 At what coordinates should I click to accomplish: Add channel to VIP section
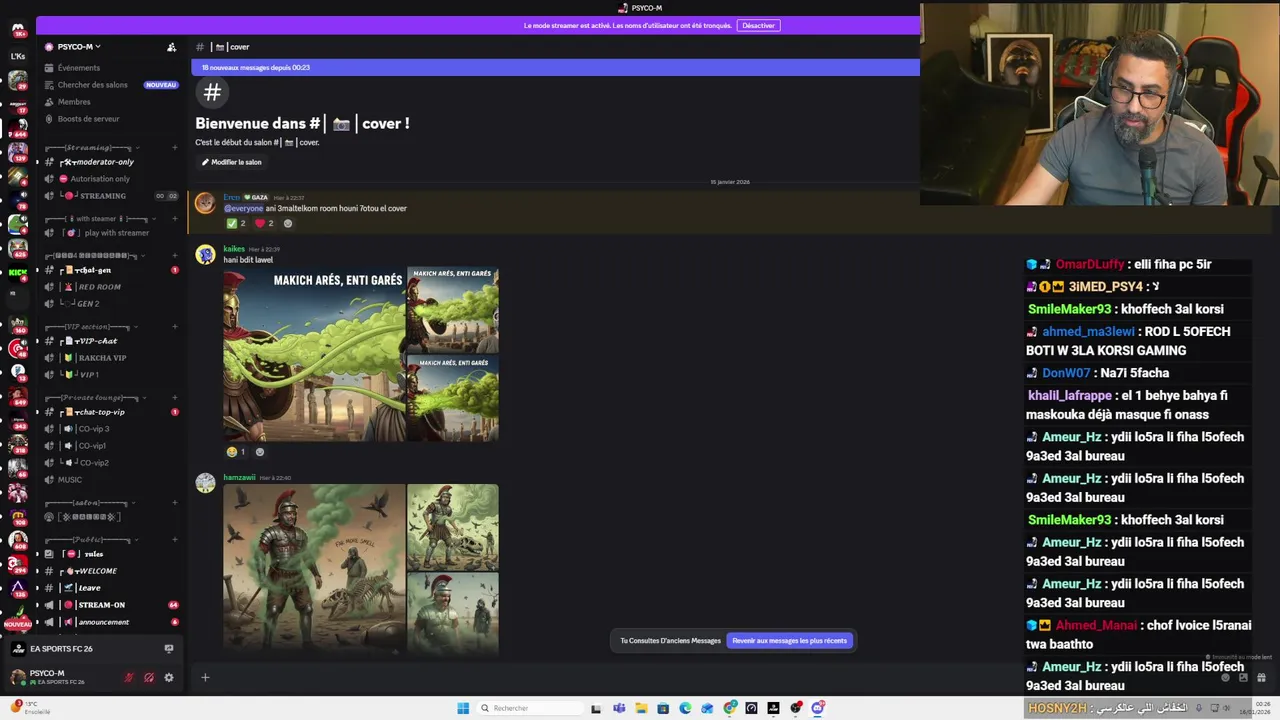pyautogui.click(x=175, y=326)
